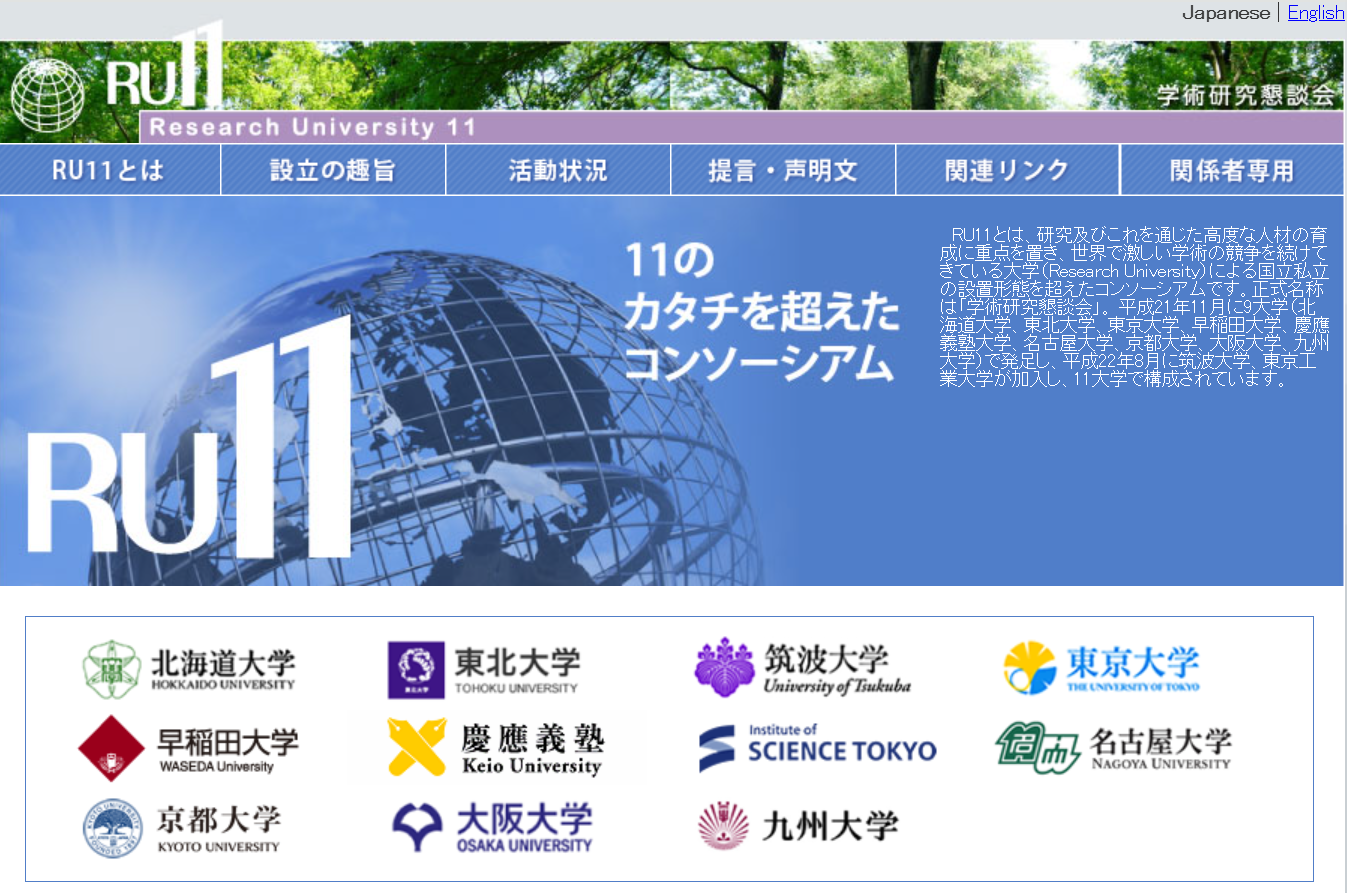
Task: Open the 設立の趣旨 menu item
Action: [333, 170]
